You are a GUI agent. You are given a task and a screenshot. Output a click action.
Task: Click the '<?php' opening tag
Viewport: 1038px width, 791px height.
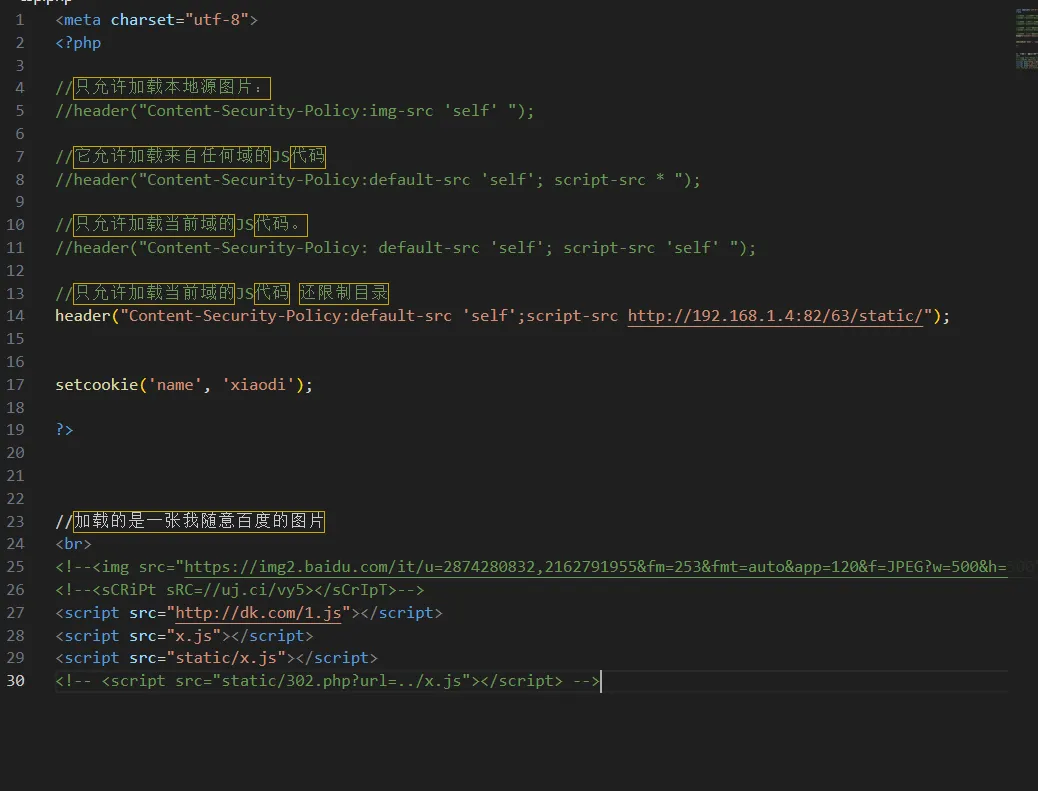pos(78,43)
